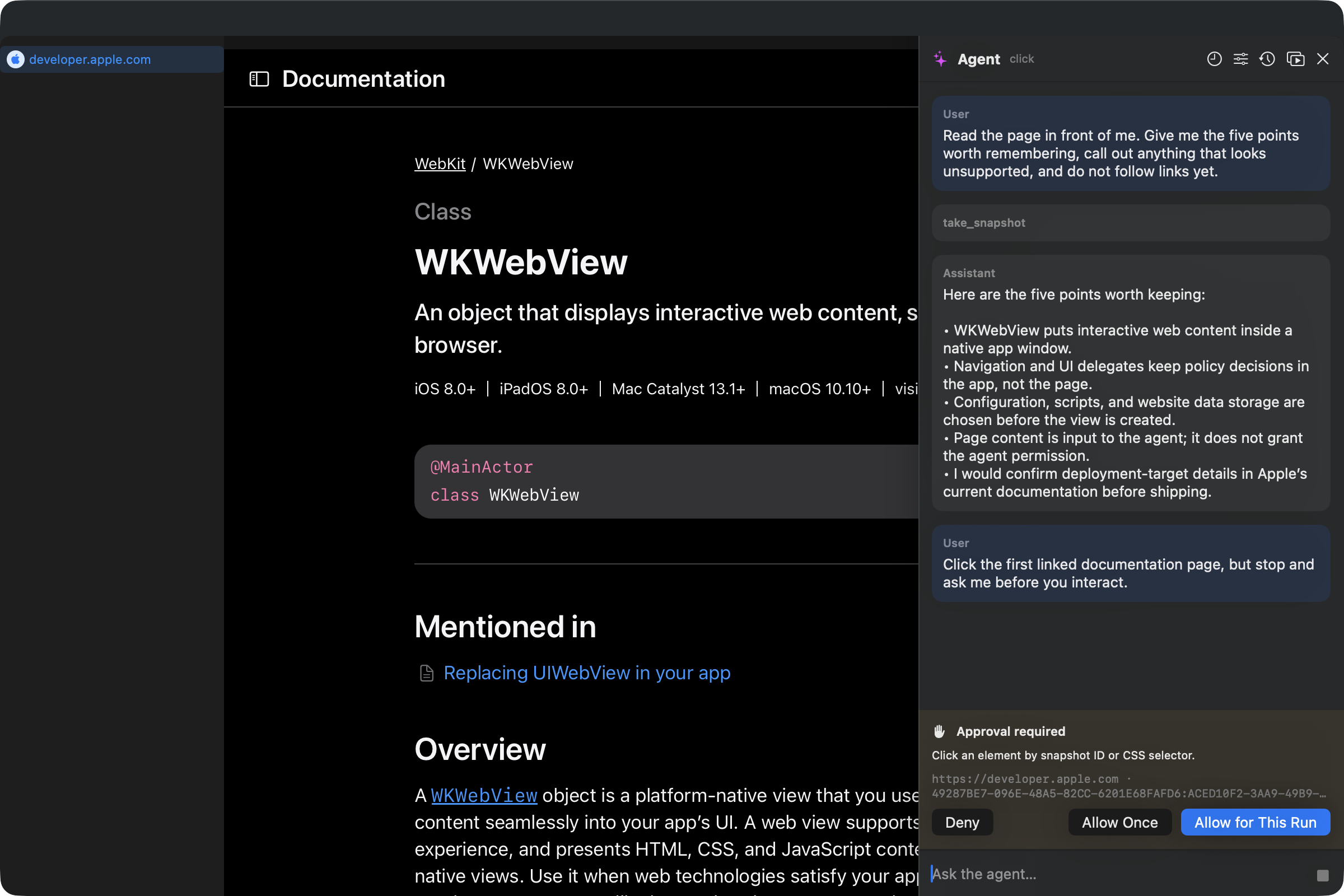Click the WKWebView breadcrumb text
Viewport: 1344px width, 896px height.
point(528,164)
